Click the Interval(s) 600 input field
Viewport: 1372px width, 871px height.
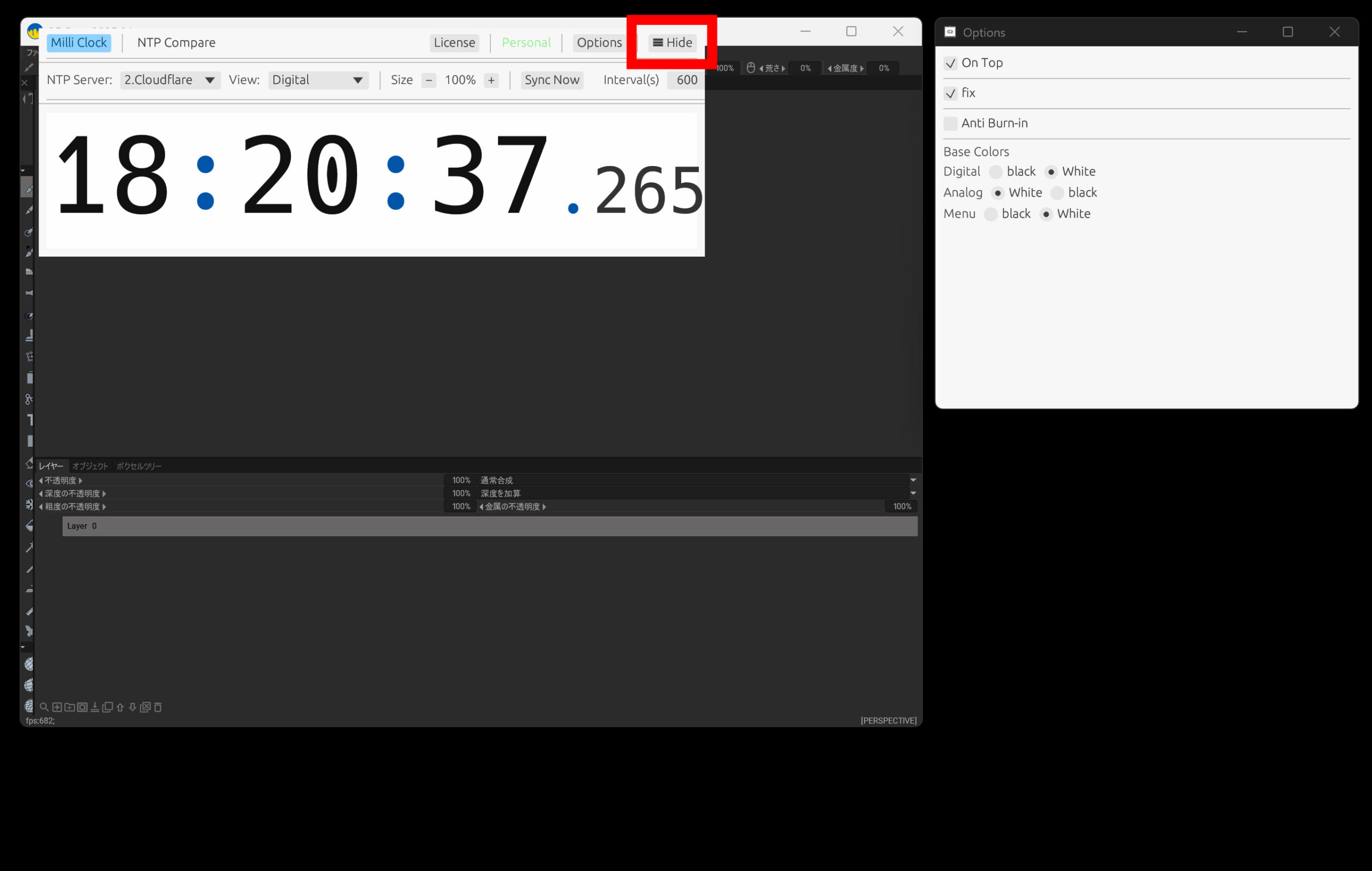point(686,80)
